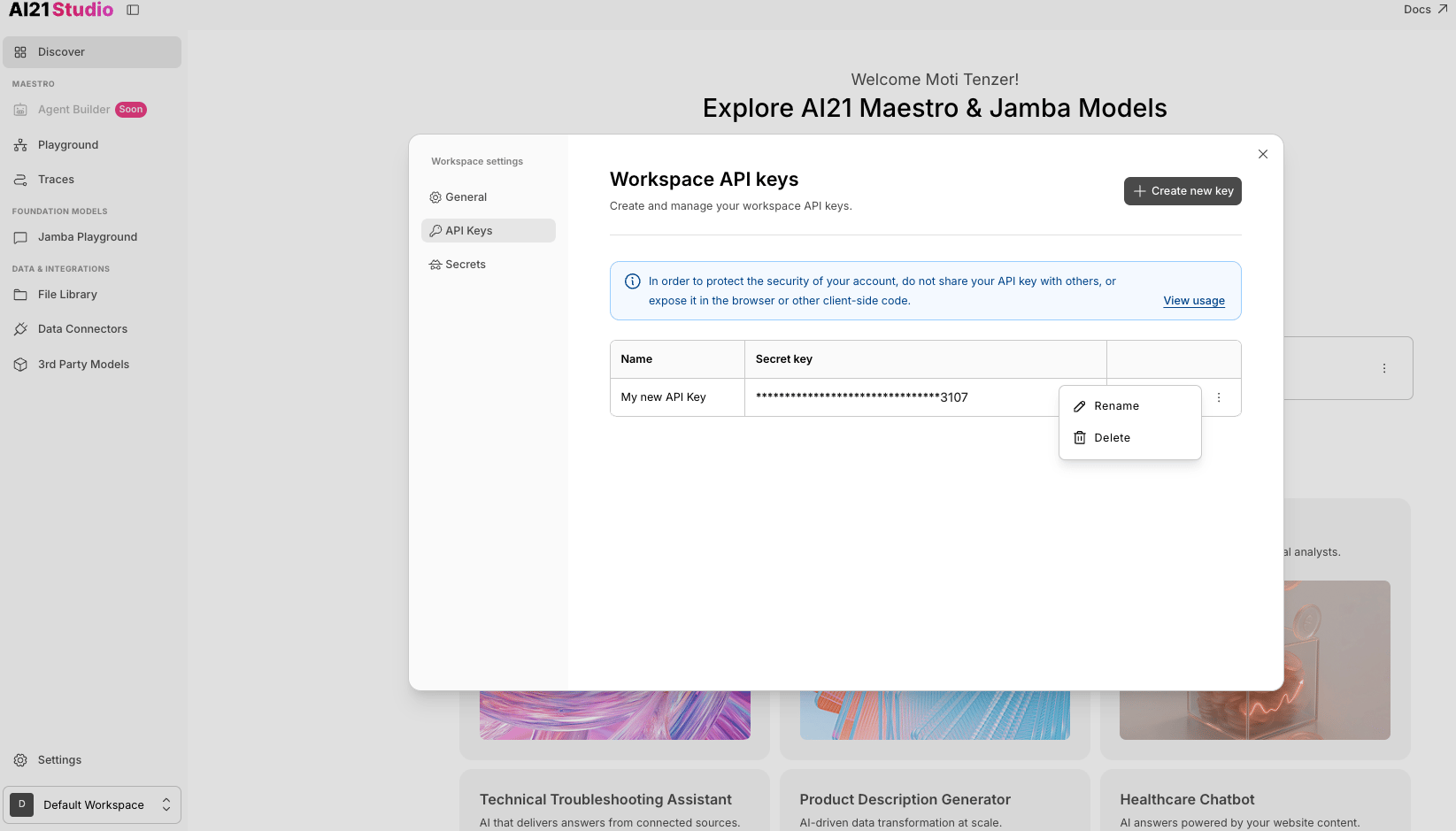Click the Soon badge on Agent Builder
Image resolution: width=1456 pixels, height=831 pixels.
click(131, 110)
